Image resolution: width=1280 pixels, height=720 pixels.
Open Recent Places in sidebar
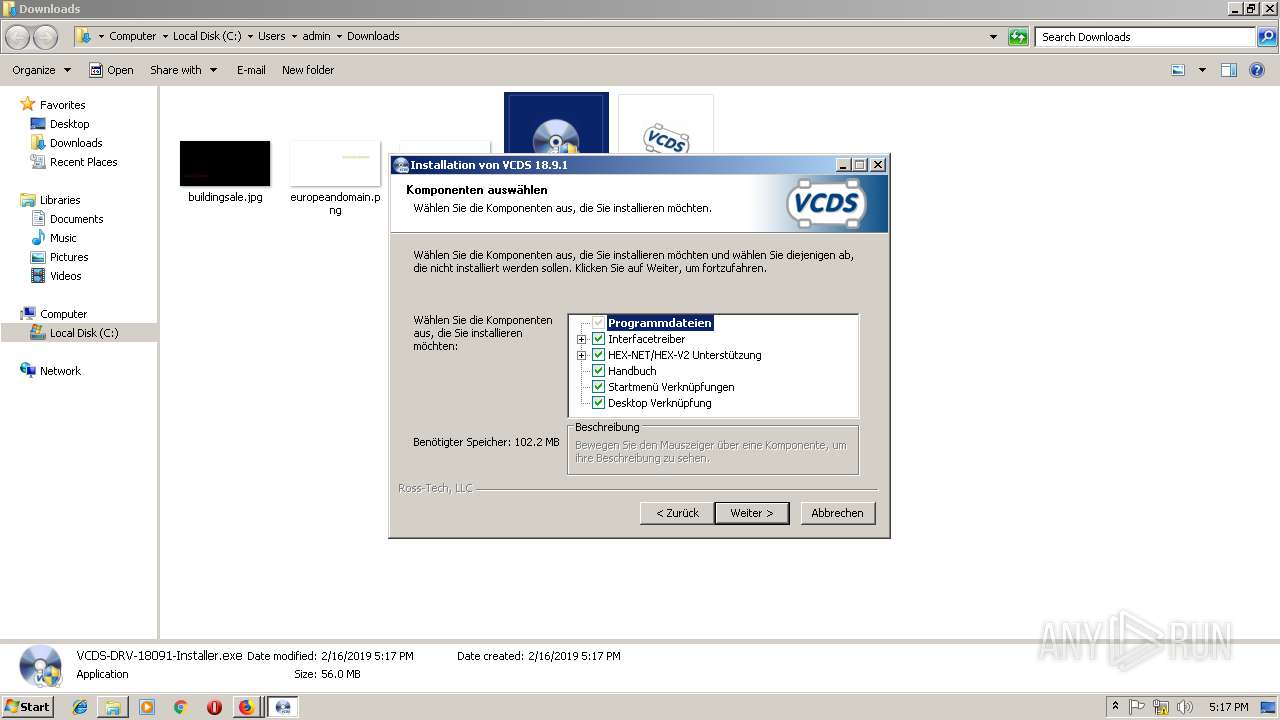pyautogui.click(x=83, y=162)
